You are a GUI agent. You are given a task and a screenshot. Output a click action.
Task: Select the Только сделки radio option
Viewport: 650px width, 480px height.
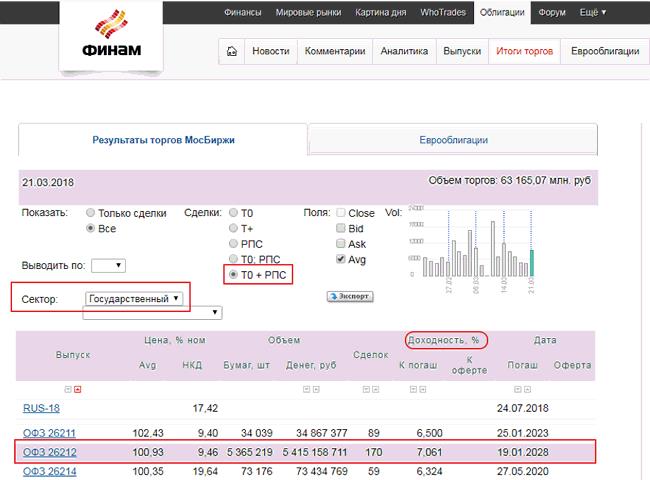coord(90,213)
